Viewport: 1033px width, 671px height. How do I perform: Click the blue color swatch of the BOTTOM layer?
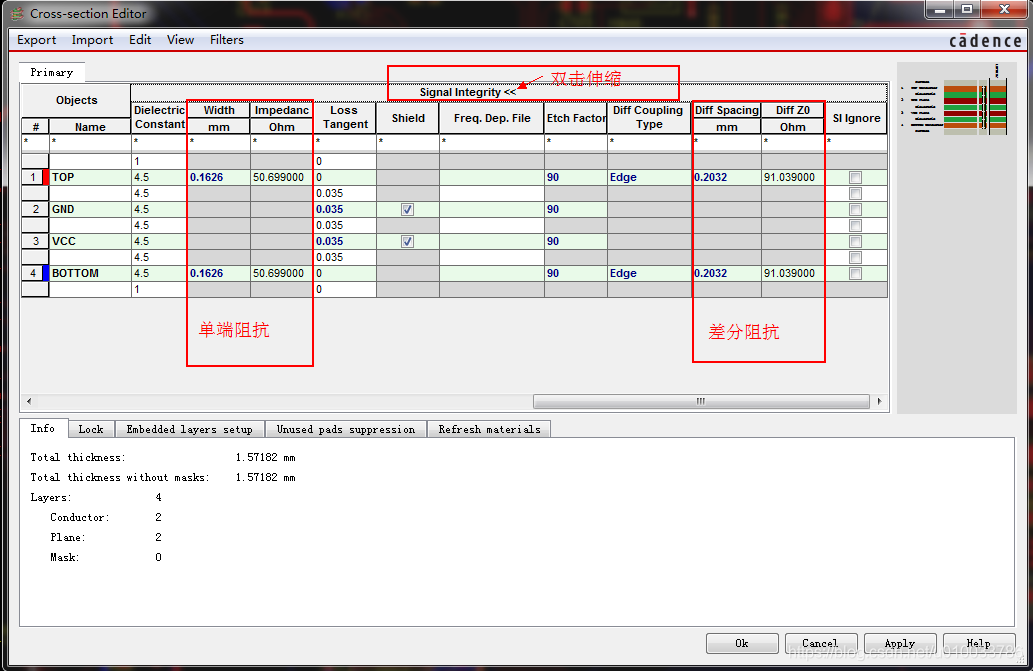point(45,273)
